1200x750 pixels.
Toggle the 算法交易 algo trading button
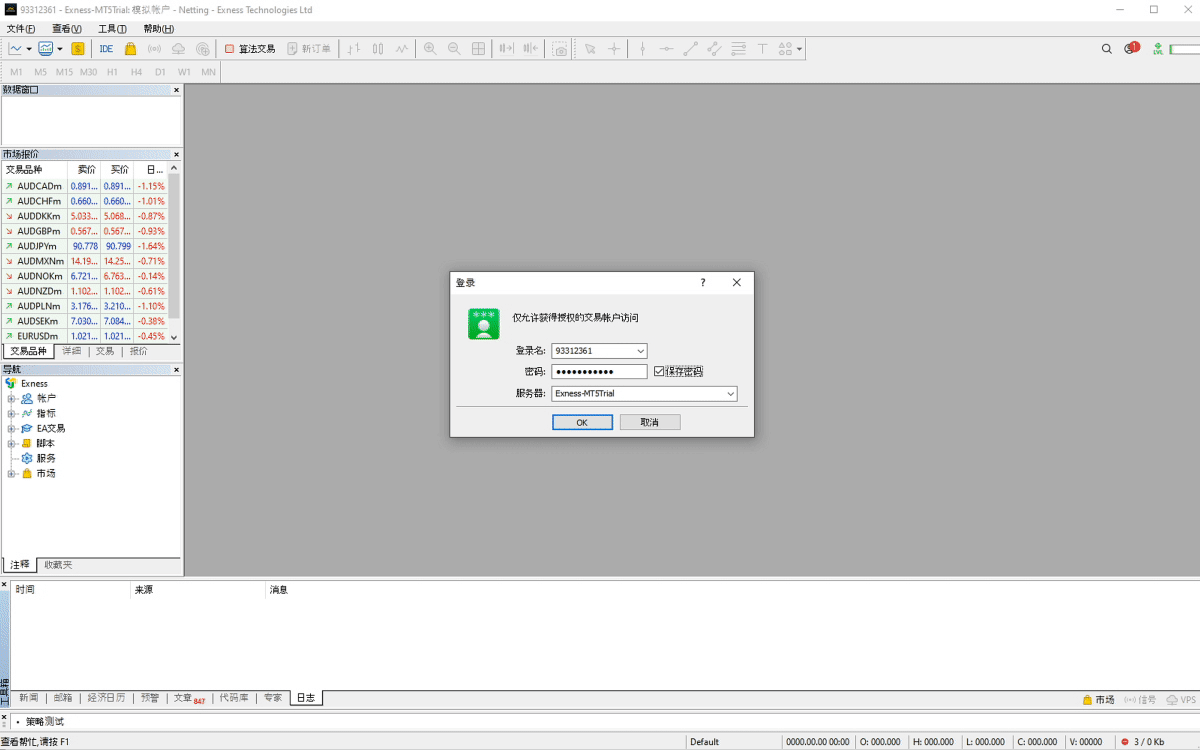(250, 48)
